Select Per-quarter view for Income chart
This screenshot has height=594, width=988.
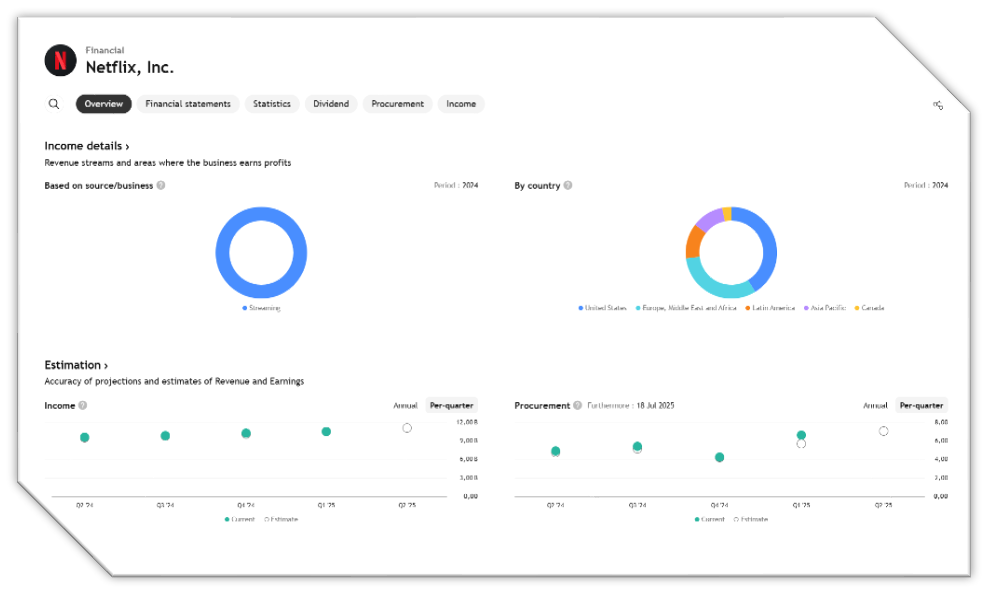[x=451, y=406]
